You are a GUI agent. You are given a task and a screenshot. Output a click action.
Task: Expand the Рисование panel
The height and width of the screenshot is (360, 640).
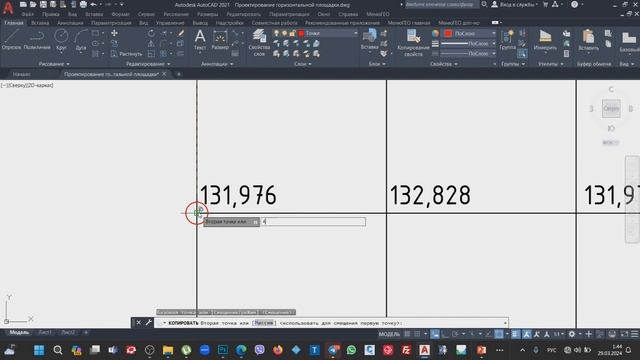[54, 64]
